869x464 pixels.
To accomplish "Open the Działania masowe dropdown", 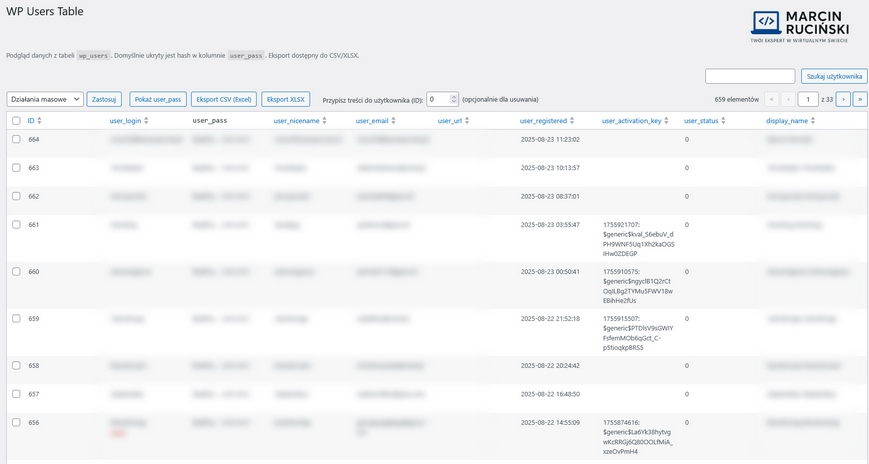I will click(x=45, y=99).
